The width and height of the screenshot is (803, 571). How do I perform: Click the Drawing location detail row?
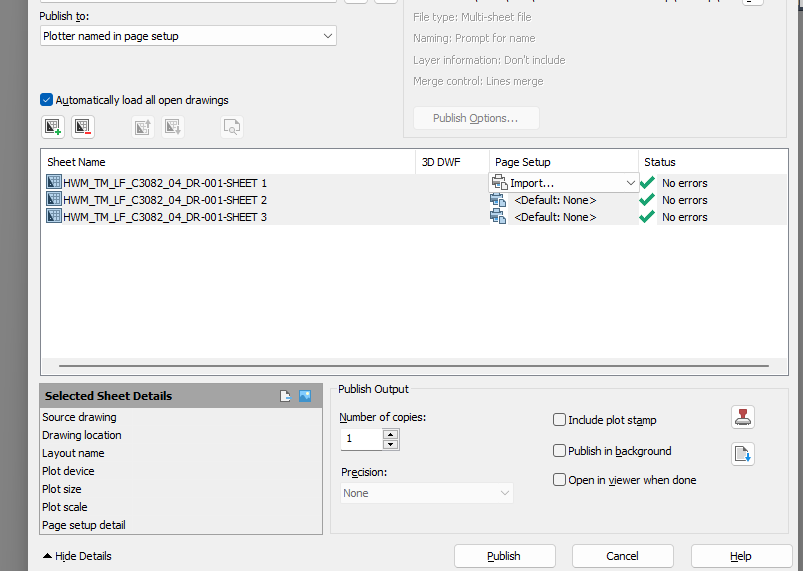[x=181, y=435]
